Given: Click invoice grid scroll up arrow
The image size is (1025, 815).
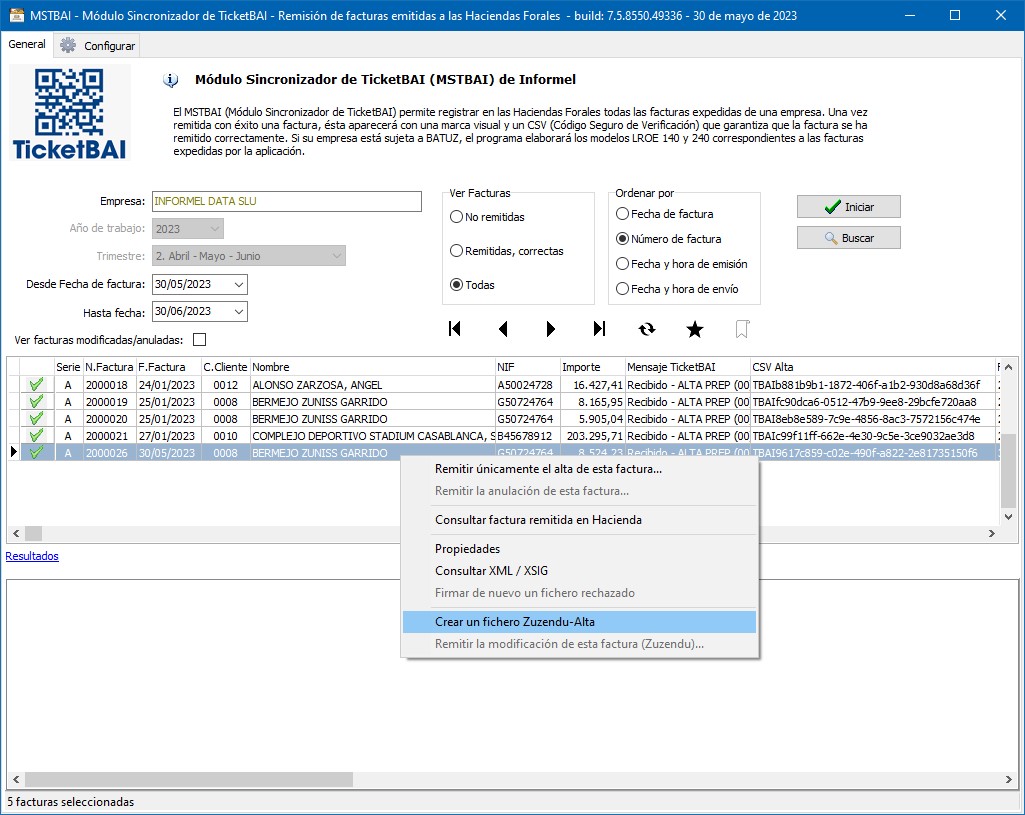Looking at the screenshot, I should [x=1009, y=367].
